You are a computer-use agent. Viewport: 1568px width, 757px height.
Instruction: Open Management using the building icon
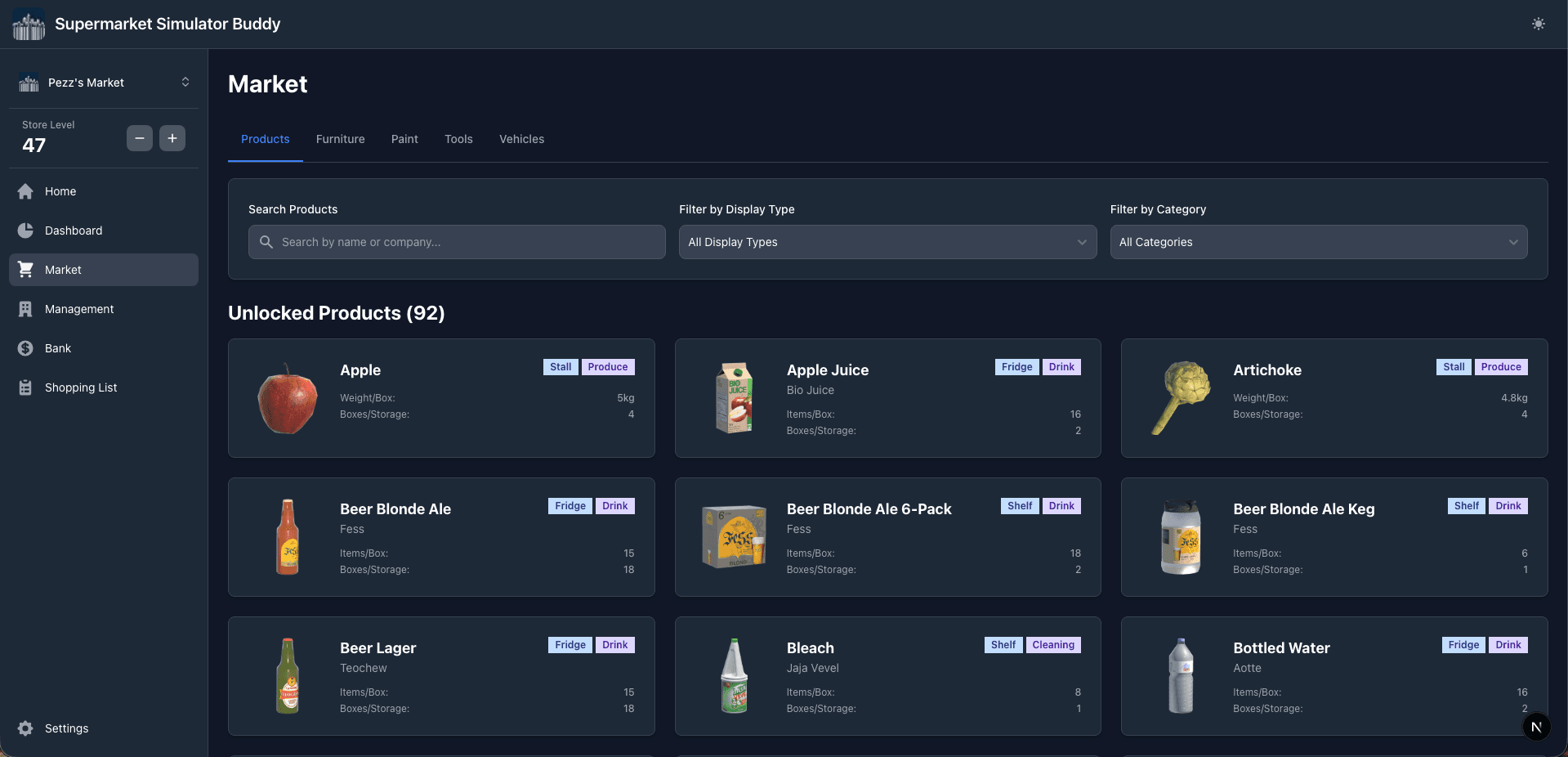point(26,309)
